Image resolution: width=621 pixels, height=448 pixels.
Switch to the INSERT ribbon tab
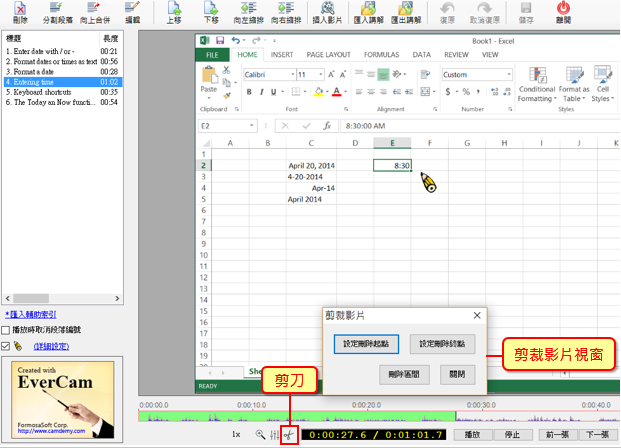pos(282,55)
